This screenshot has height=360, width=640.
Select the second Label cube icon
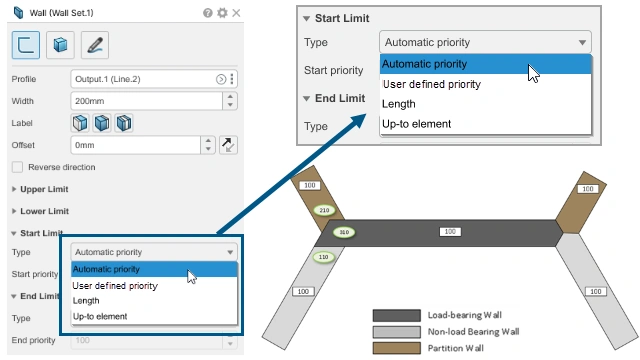[102, 123]
